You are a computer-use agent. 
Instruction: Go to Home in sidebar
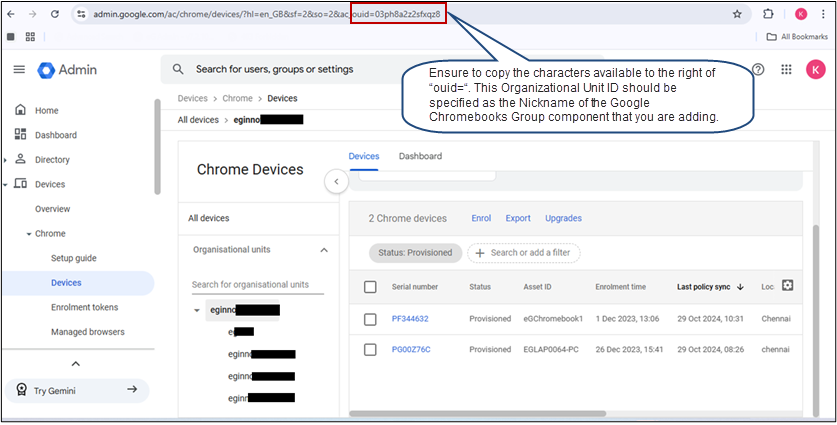pyautogui.click(x=47, y=111)
